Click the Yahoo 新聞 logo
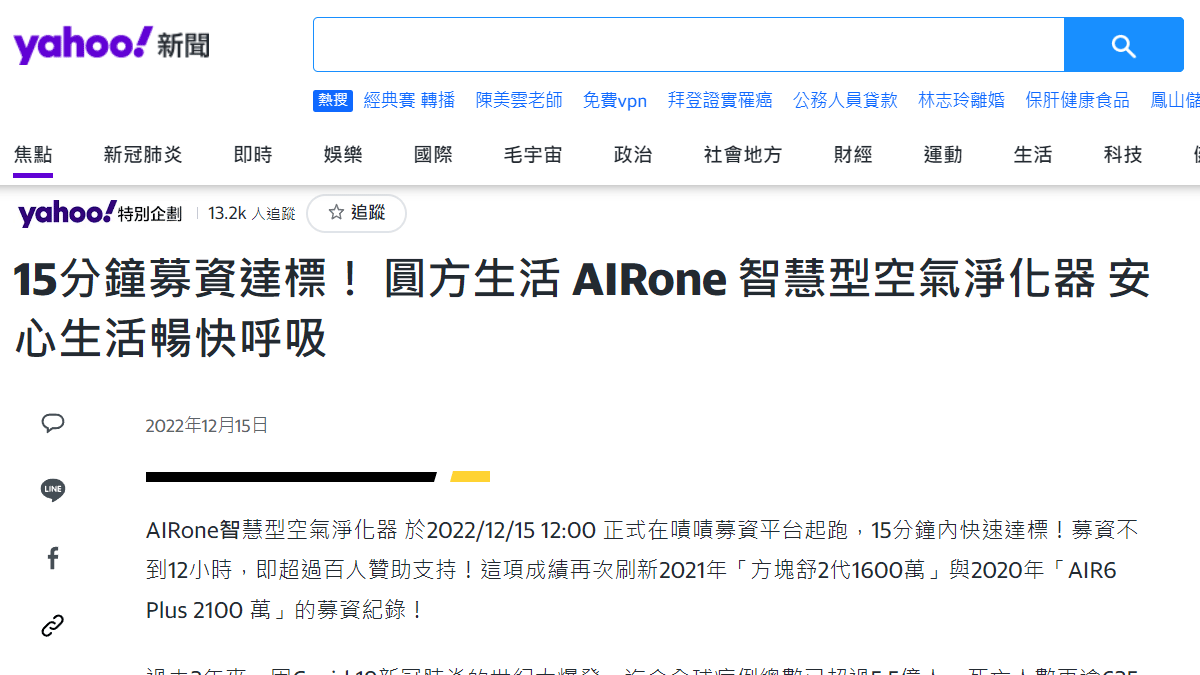Screen dimensions: 1200x675 111,45
